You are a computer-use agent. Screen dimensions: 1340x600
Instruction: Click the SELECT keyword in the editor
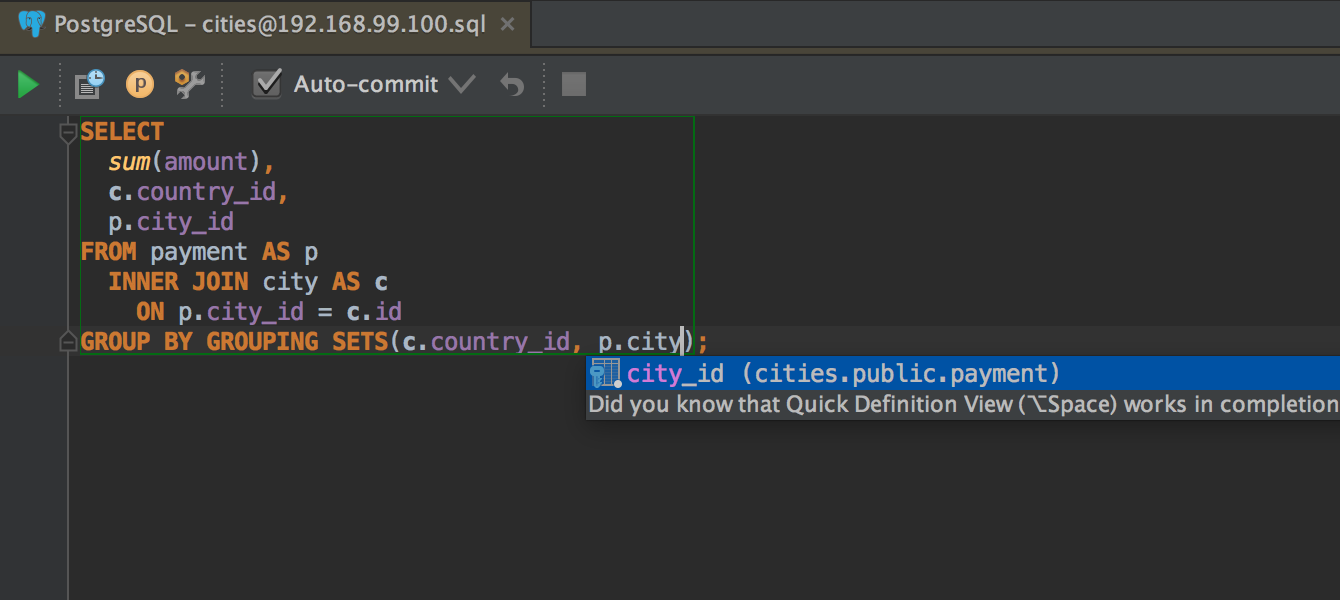point(122,132)
